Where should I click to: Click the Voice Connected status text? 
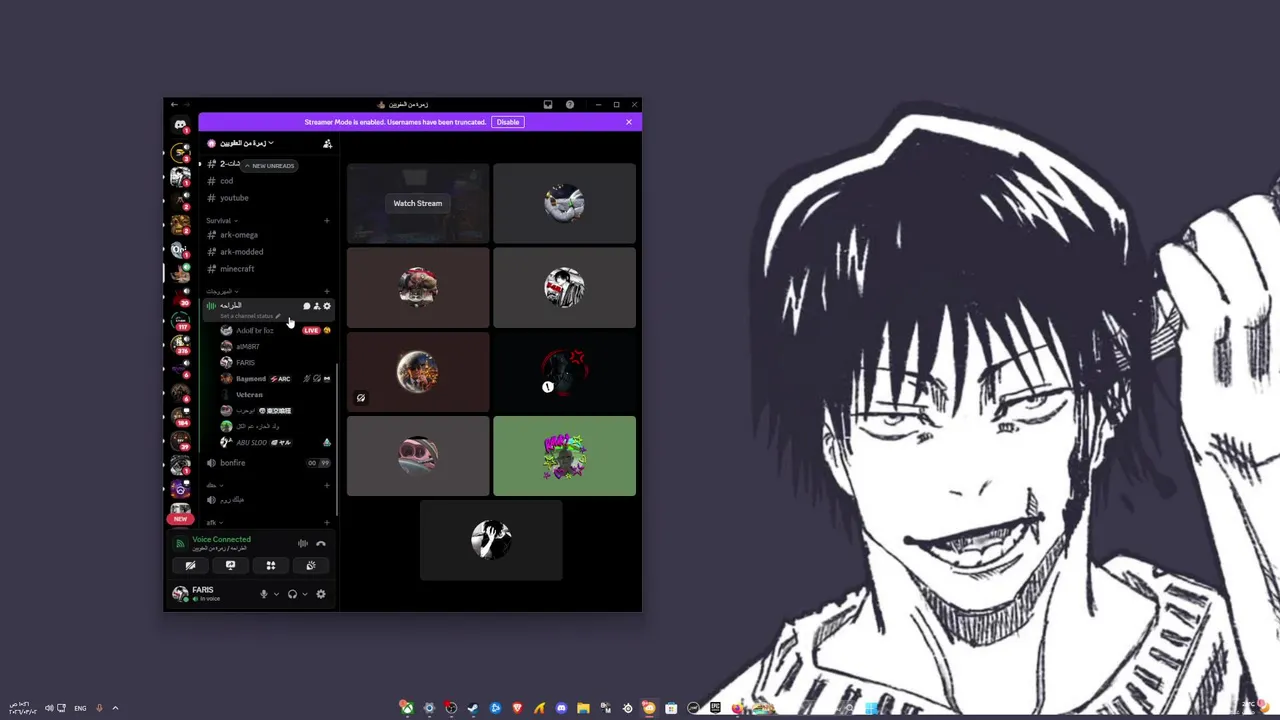222,540
